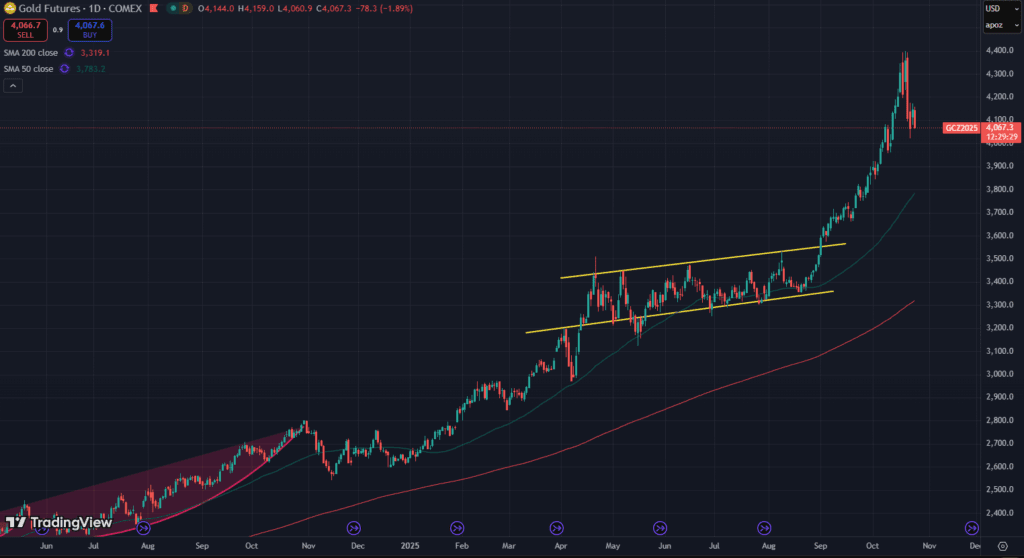
Task: Click contract rollover icon near Dec 2024
Action: (x=352, y=527)
